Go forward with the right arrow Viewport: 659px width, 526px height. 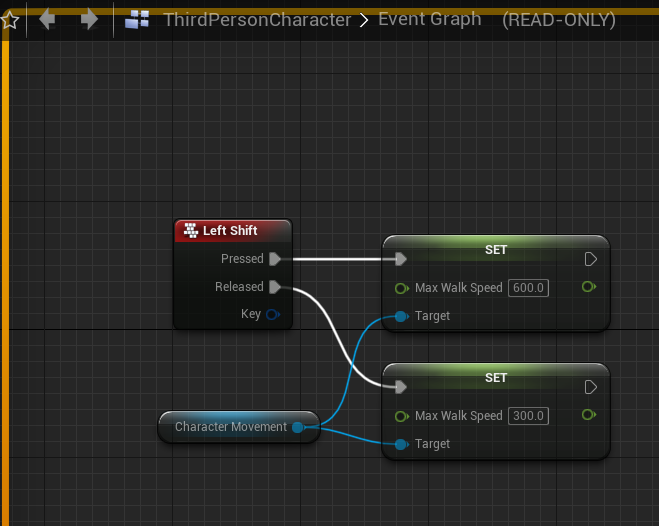tap(89, 20)
